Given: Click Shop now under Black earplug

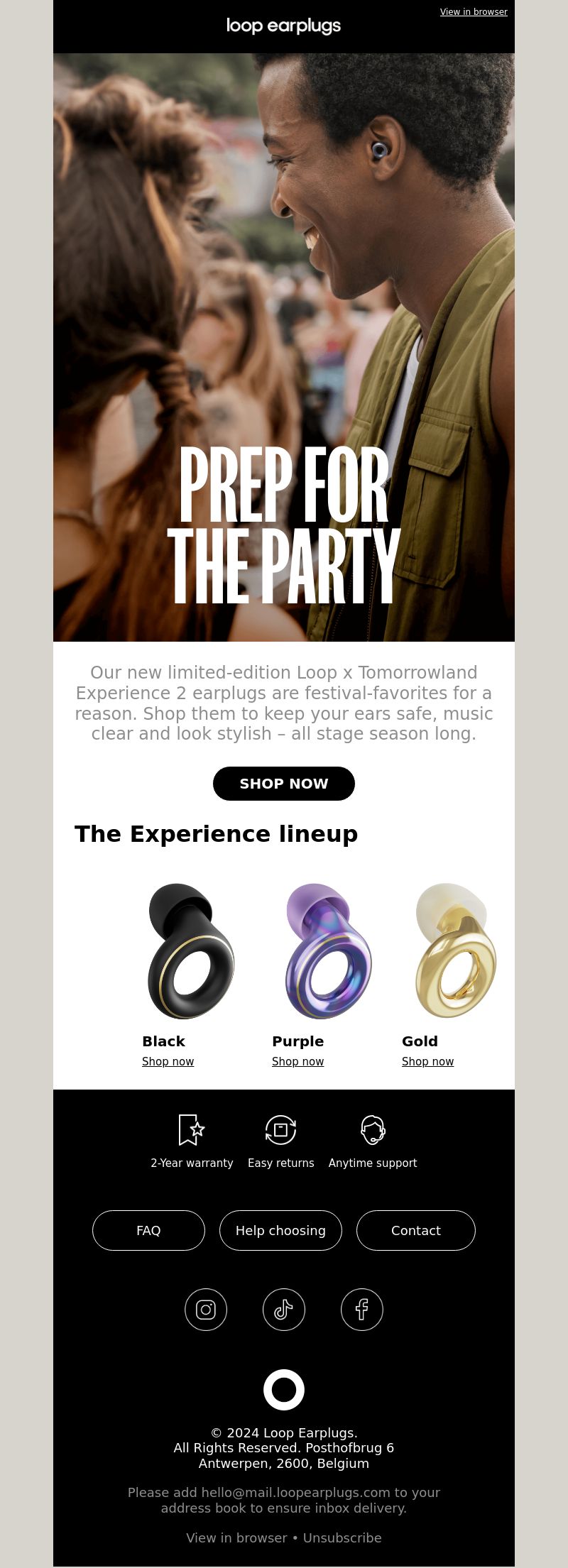Looking at the screenshot, I should [168, 1061].
